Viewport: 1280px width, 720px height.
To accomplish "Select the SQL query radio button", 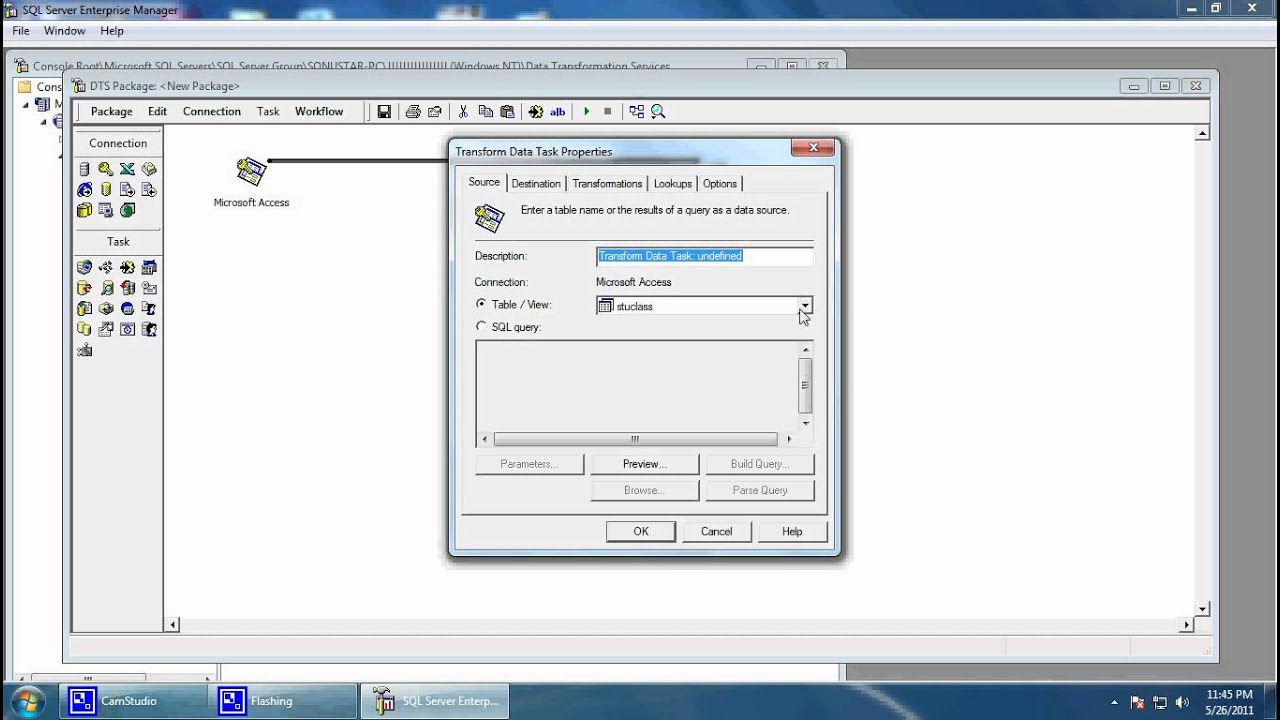I will [481, 326].
